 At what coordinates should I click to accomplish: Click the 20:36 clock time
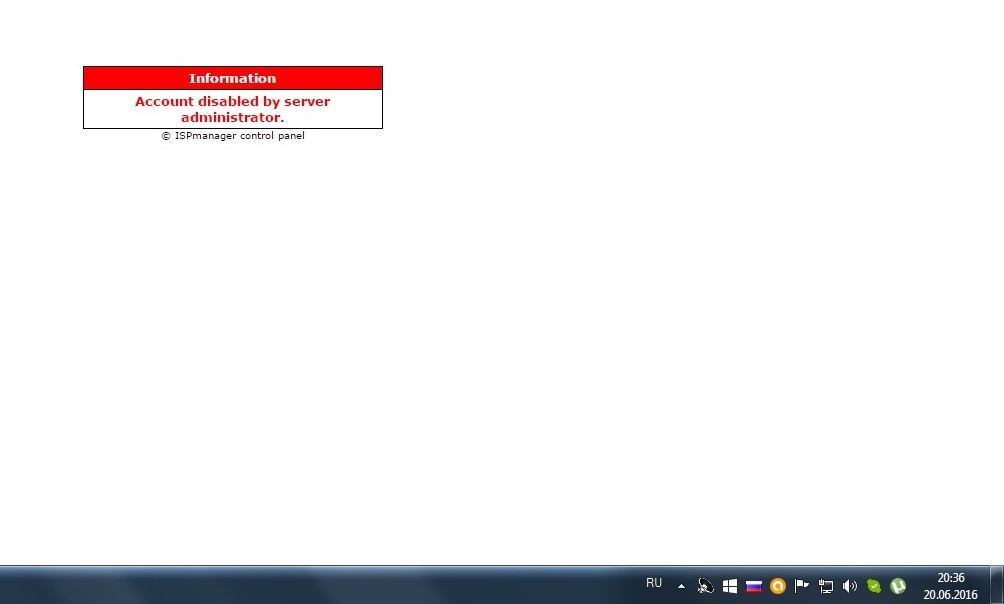(950, 578)
